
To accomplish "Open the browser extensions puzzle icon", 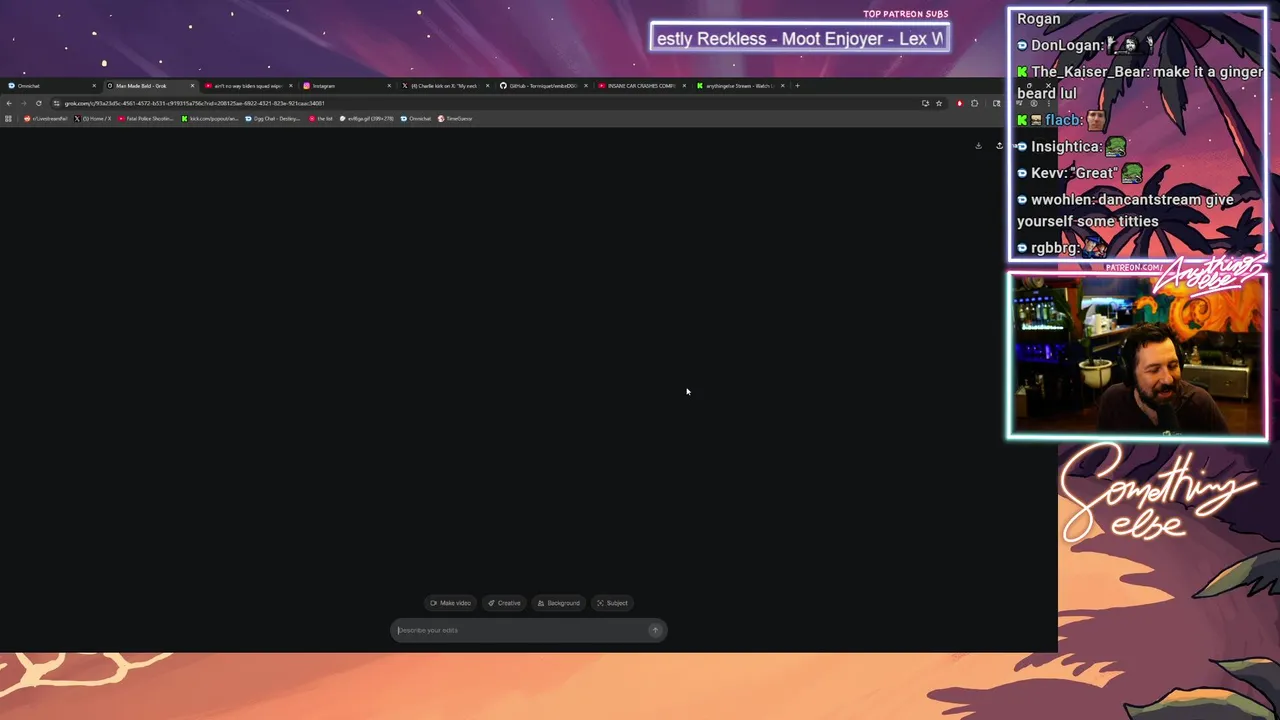I will [x=974, y=103].
